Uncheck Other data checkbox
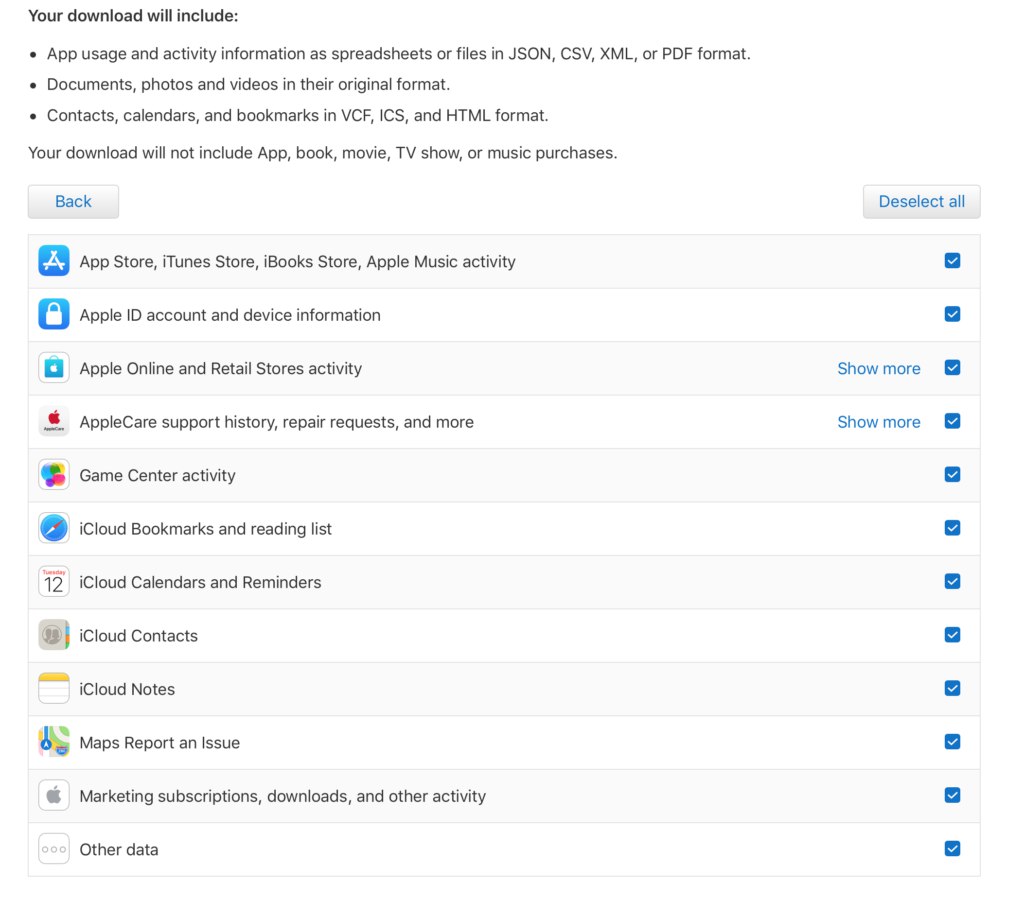The width and height of the screenshot is (1024, 900). click(x=952, y=849)
